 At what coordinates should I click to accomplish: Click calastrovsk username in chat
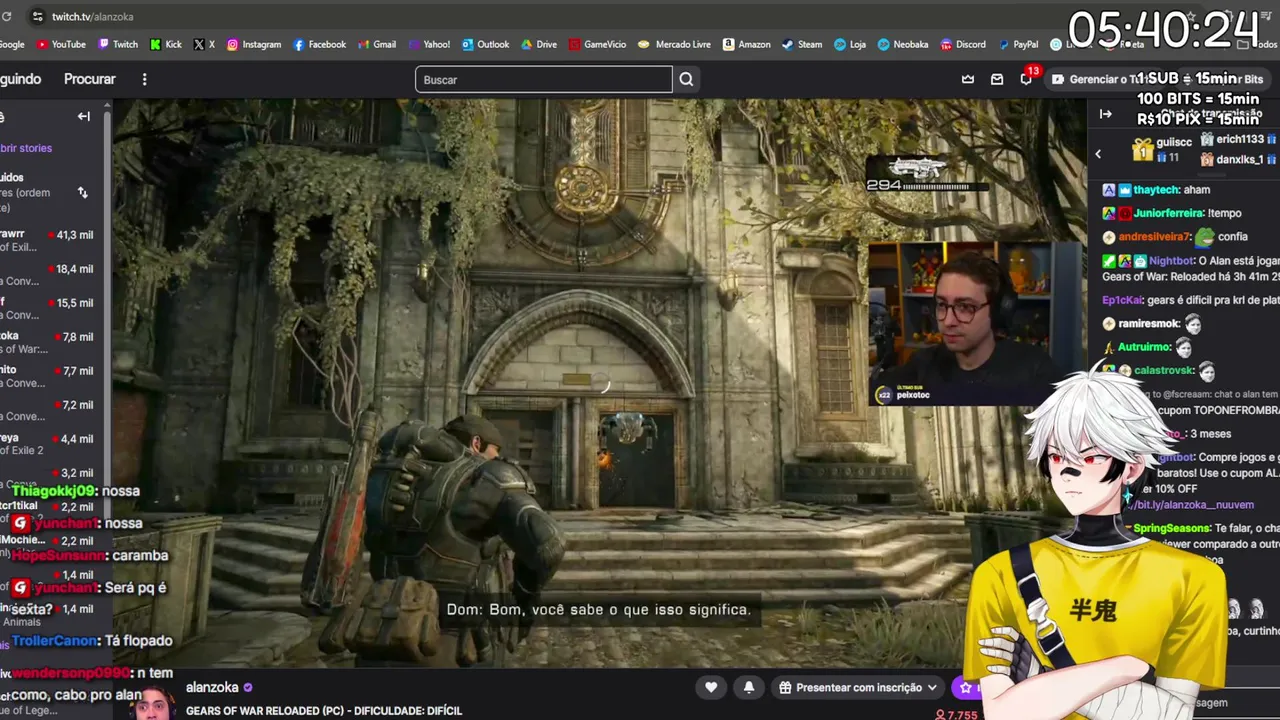(1165, 371)
